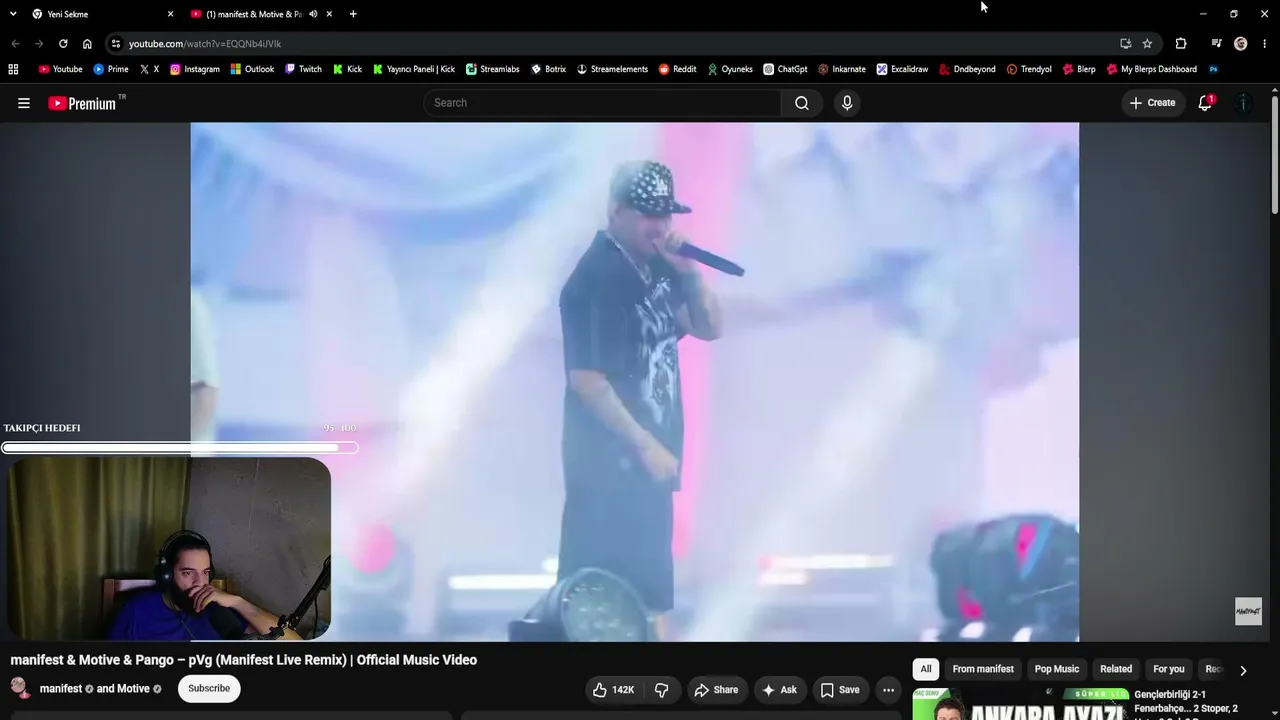Open the Instagram bookmark

tap(194, 69)
